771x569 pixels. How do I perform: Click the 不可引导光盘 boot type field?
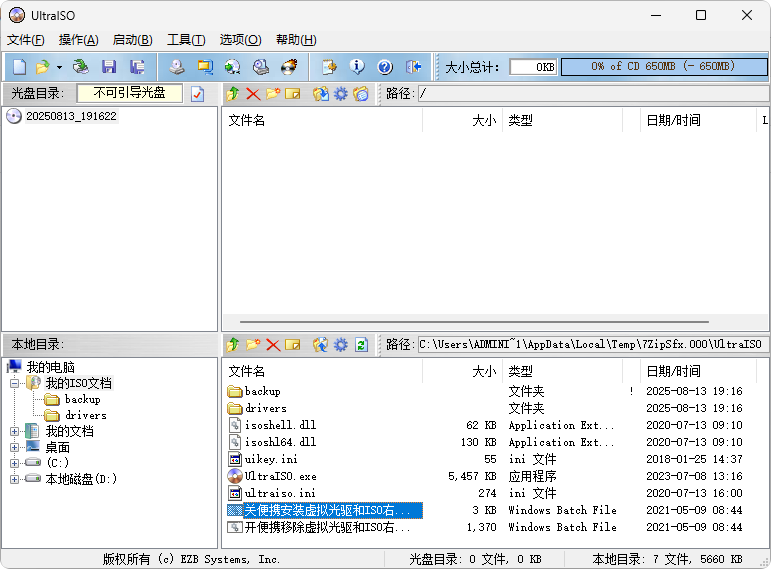click(130, 93)
